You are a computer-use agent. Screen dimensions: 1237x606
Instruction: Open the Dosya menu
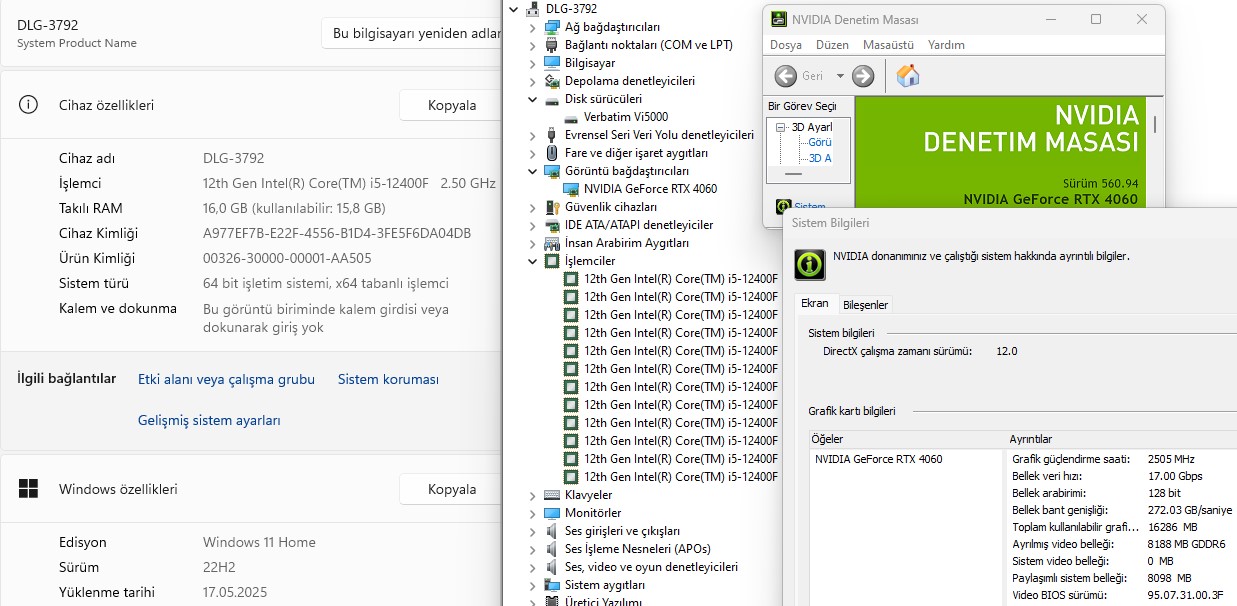pos(786,45)
